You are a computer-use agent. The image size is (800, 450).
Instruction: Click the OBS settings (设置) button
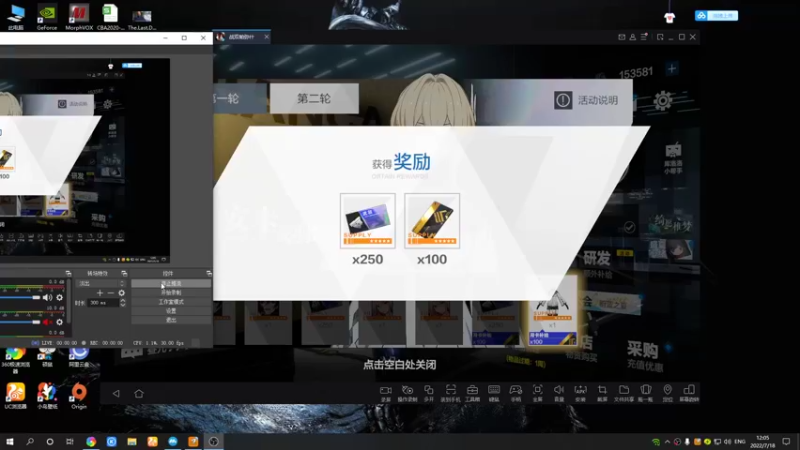171,311
